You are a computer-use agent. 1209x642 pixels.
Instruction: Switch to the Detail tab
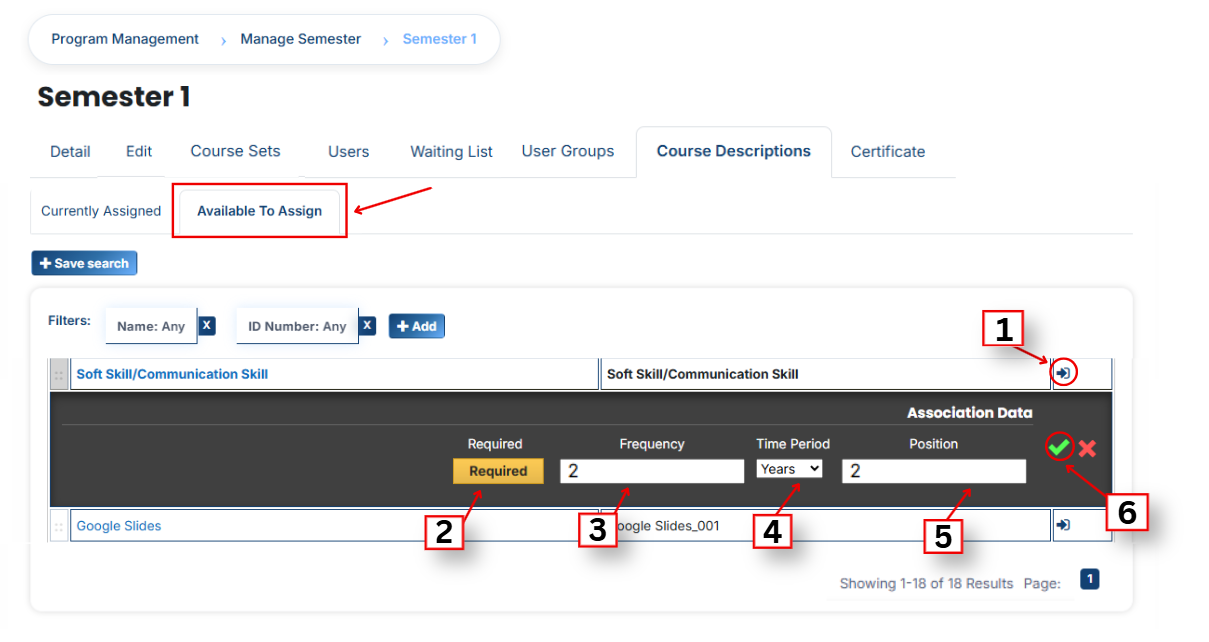click(x=70, y=152)
